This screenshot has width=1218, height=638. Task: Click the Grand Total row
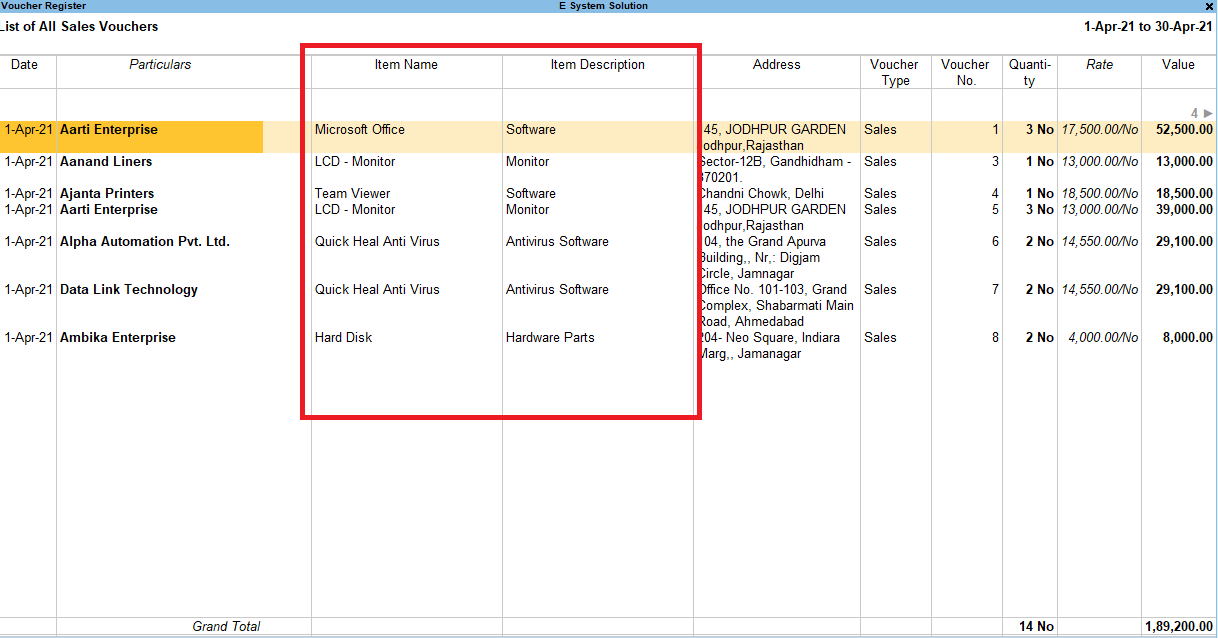pyautogui.click(x=226, y=625)
